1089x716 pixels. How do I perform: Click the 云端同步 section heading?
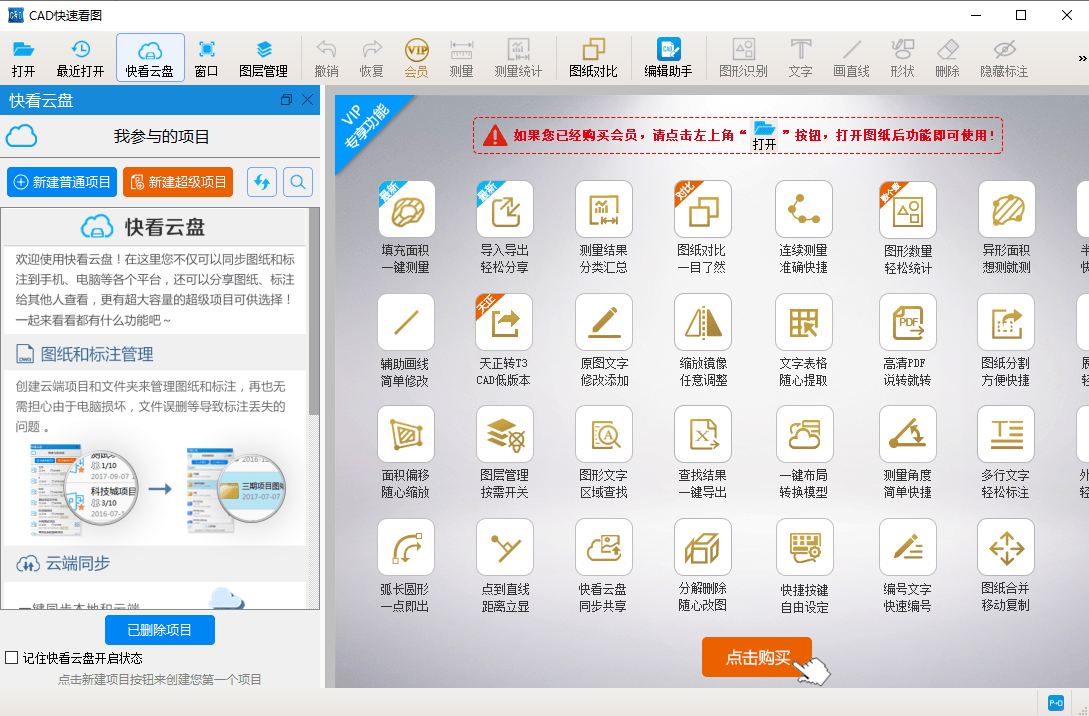(x=78, y=563)
